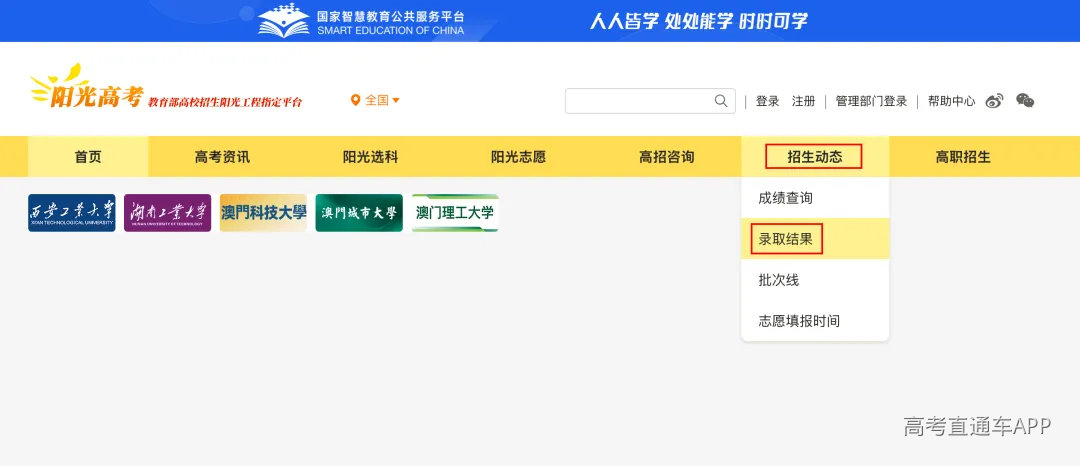Focus the search input field

tap(650, 101)
